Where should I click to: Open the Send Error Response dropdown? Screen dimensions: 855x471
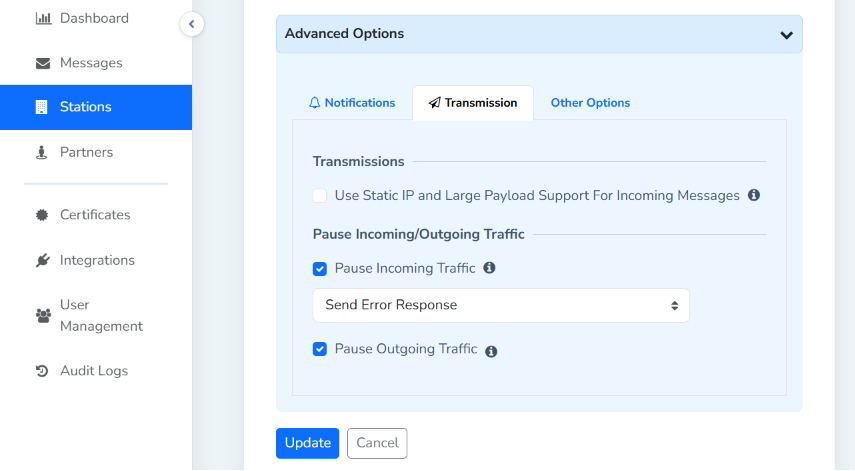coord(501,305)
